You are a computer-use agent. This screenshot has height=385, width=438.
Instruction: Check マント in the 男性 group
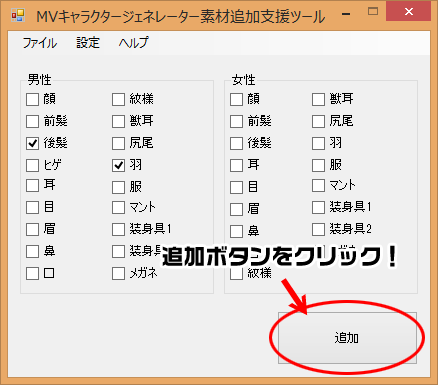(x=118, y=207)
